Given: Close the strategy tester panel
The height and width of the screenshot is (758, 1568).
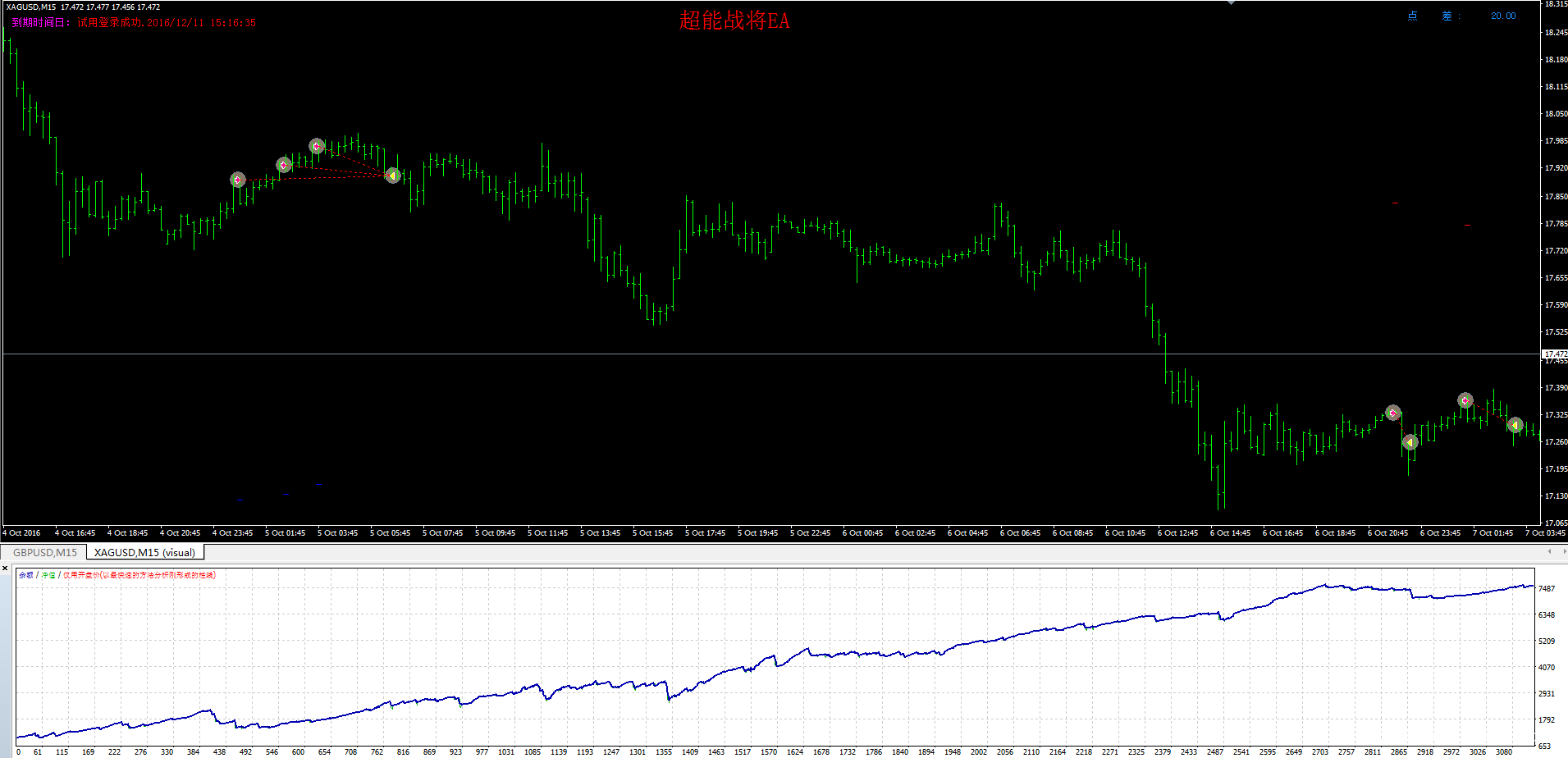Looking at the screenshot, I should coord(5,568).
